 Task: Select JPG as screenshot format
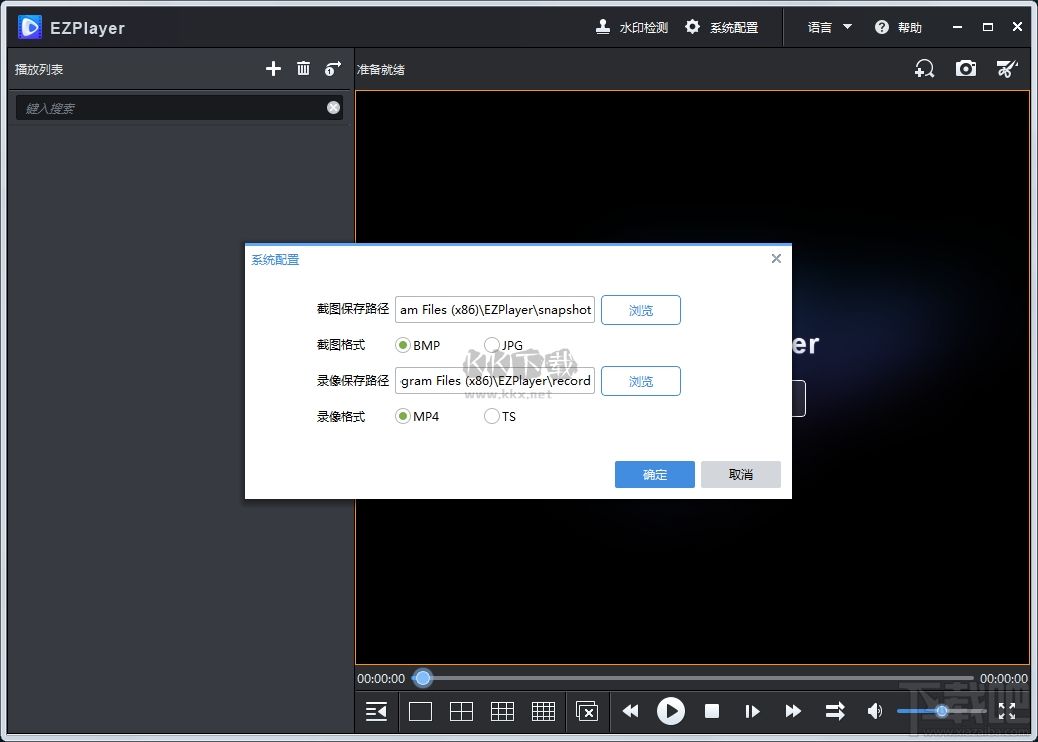click(491, 344)
